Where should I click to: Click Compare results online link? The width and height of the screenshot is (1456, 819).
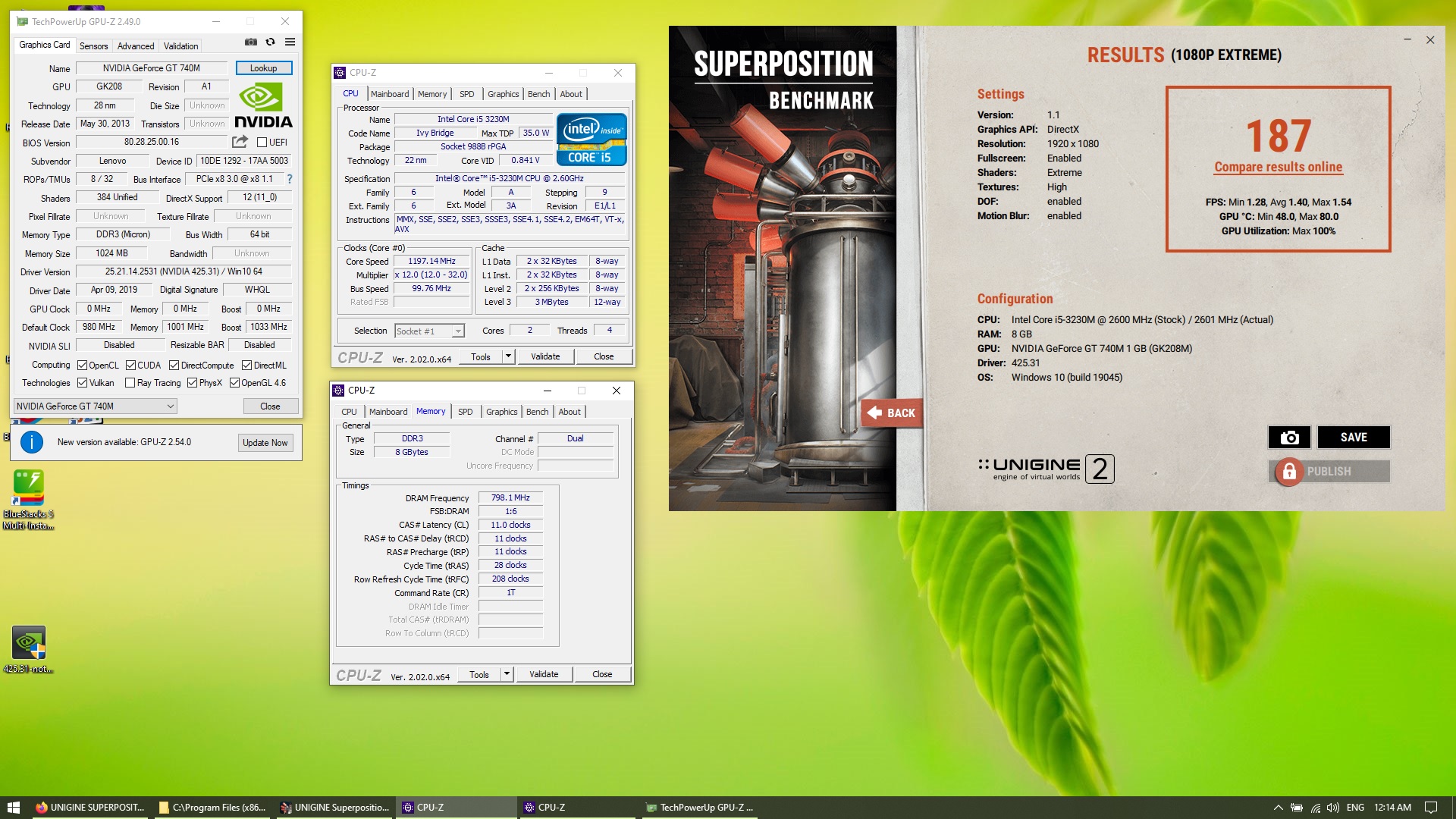[1278, 167]
